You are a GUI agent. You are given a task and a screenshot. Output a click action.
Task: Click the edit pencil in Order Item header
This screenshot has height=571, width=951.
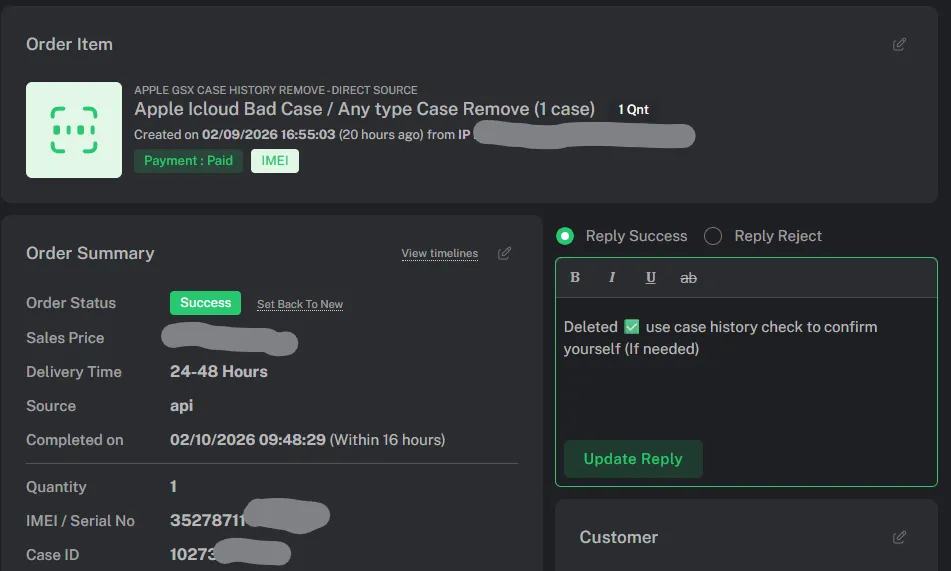[x=899, y=44]
